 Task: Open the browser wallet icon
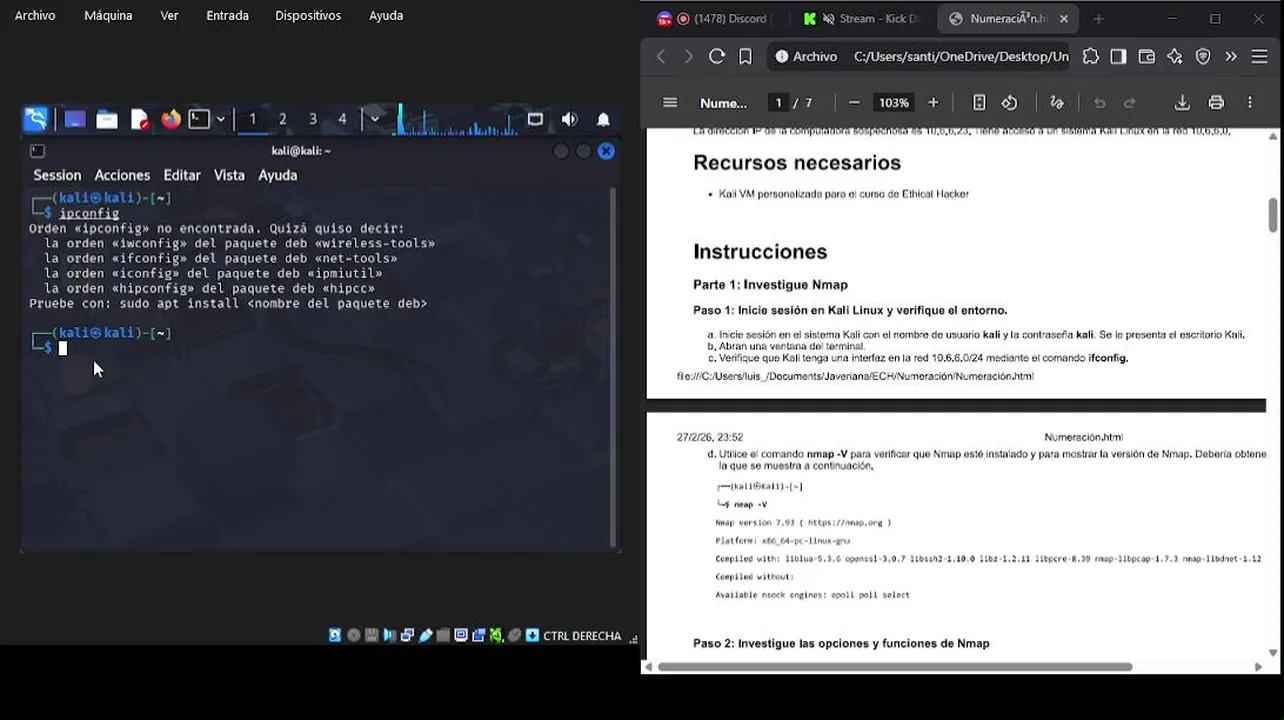point(1147,56)
